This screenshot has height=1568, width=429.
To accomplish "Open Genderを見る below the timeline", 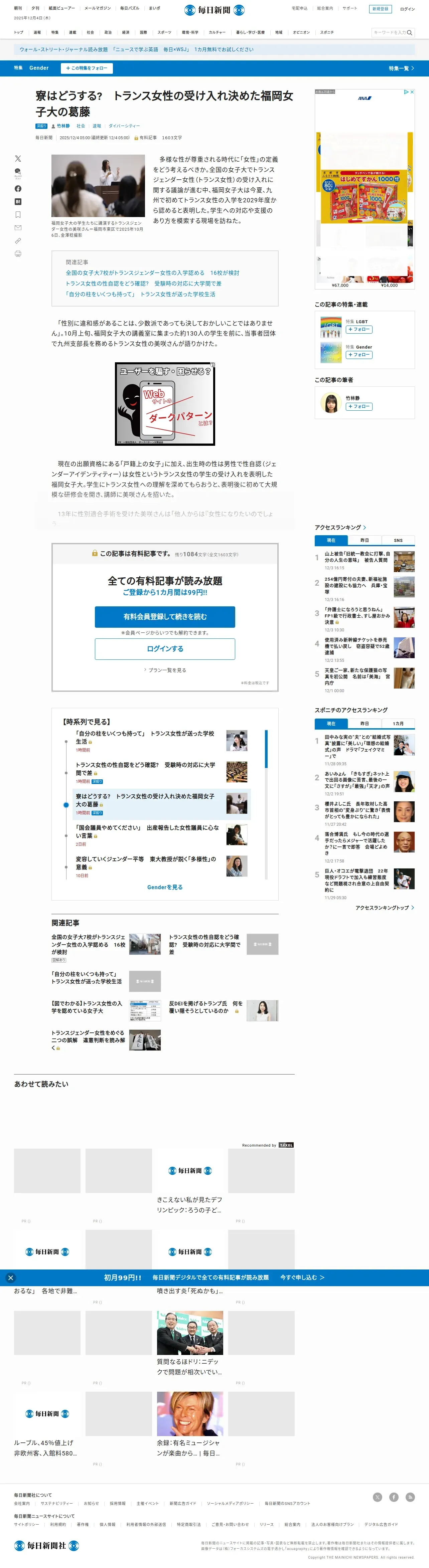I will click(164, 888).
